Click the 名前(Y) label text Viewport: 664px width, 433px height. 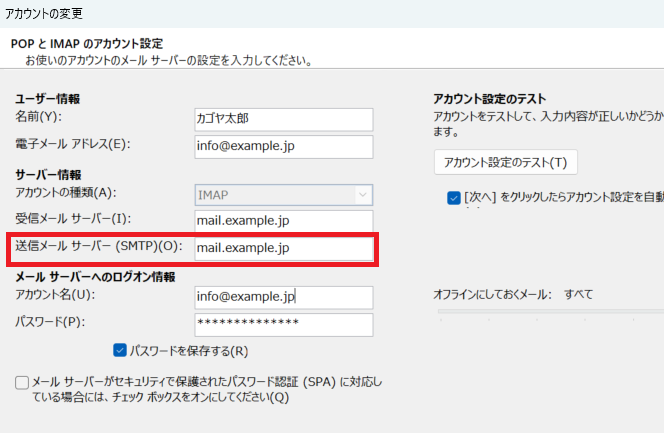click(x=38, y=119)
